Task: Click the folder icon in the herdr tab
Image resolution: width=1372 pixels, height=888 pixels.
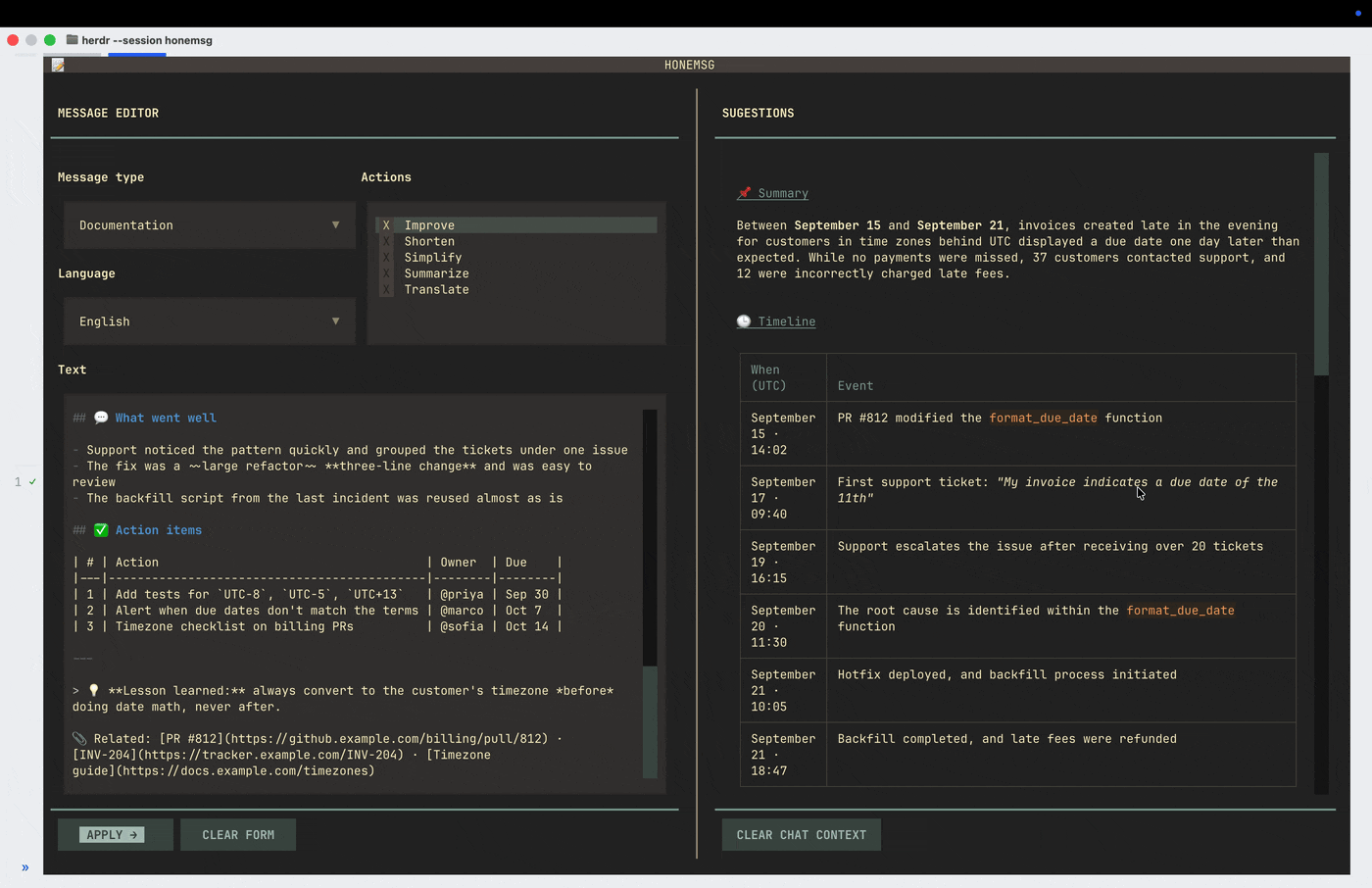Action: click(x=72, y=40)
